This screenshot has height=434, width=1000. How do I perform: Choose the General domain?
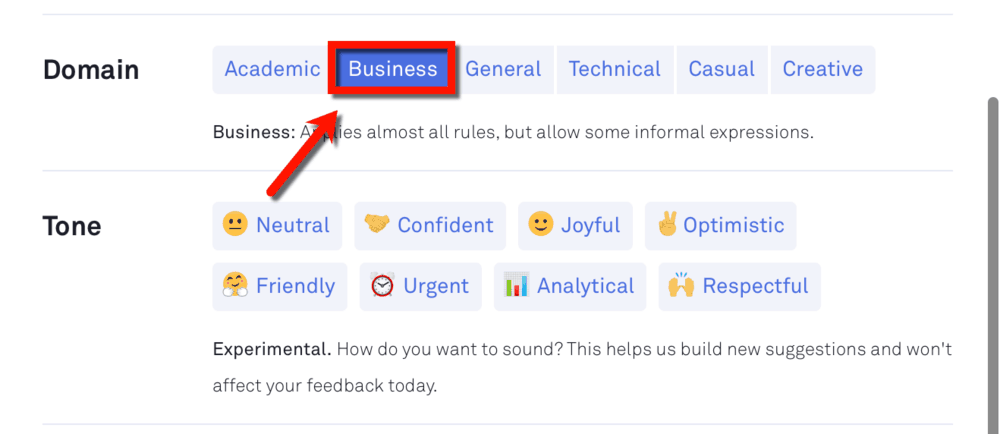[503, 69]
